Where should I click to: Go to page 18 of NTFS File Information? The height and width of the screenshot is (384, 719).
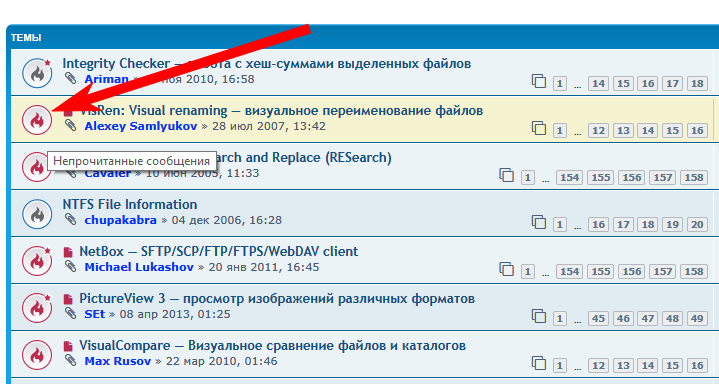[x=647, y=224]
